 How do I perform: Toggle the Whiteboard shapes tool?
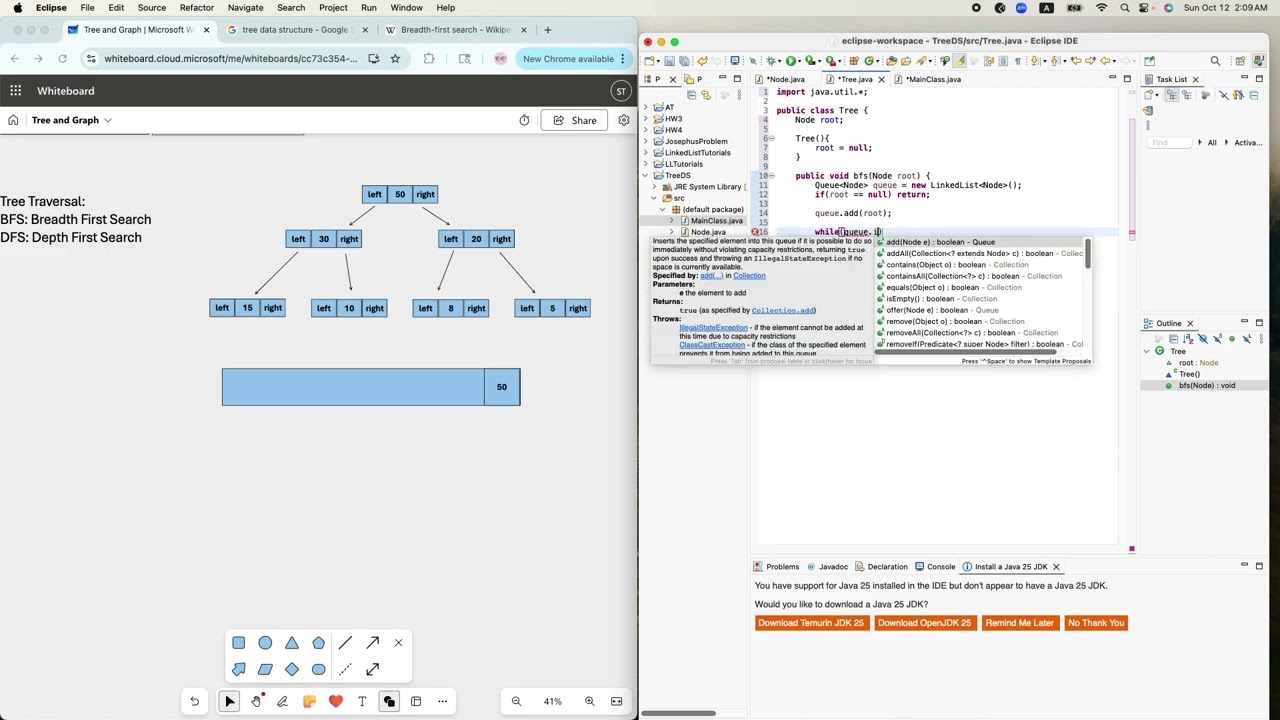coord(389,701)
